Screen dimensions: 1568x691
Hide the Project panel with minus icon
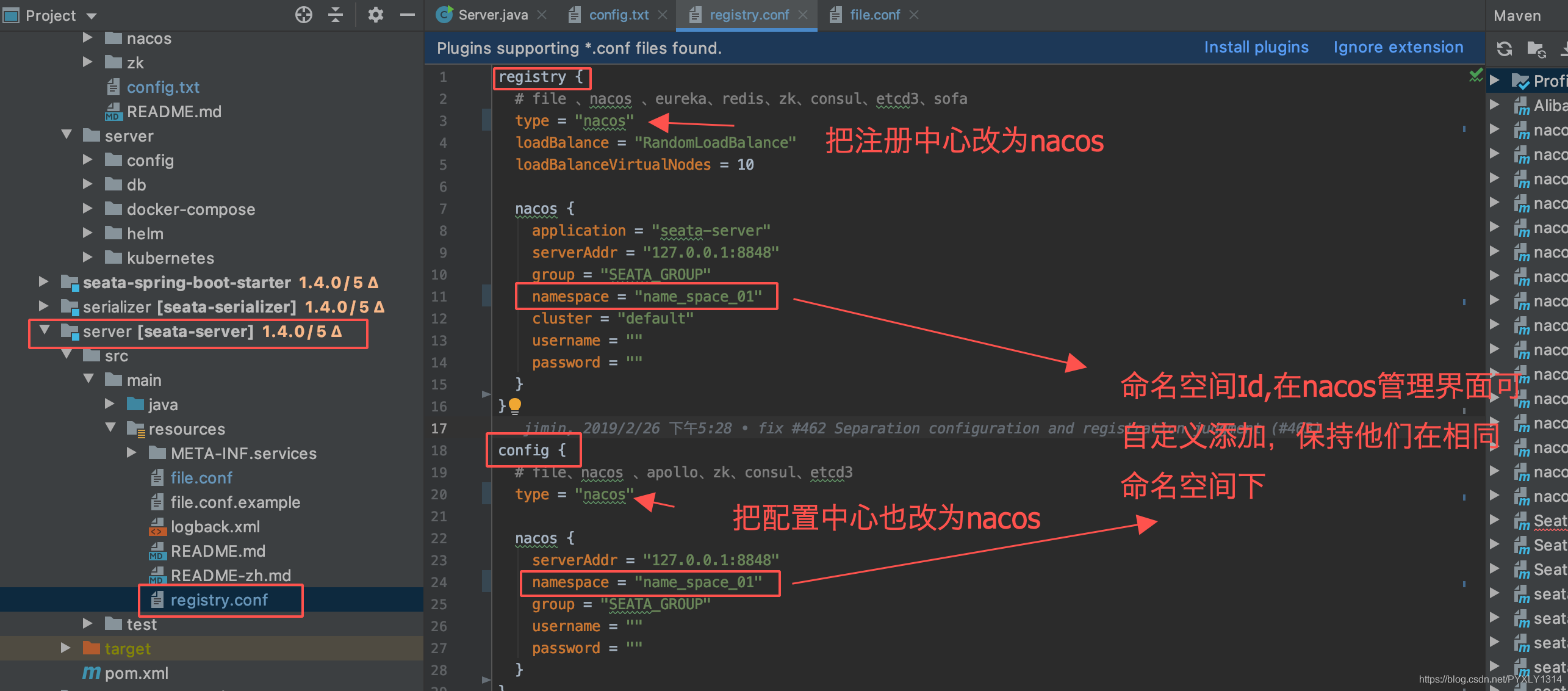click(x=407, y=15)
